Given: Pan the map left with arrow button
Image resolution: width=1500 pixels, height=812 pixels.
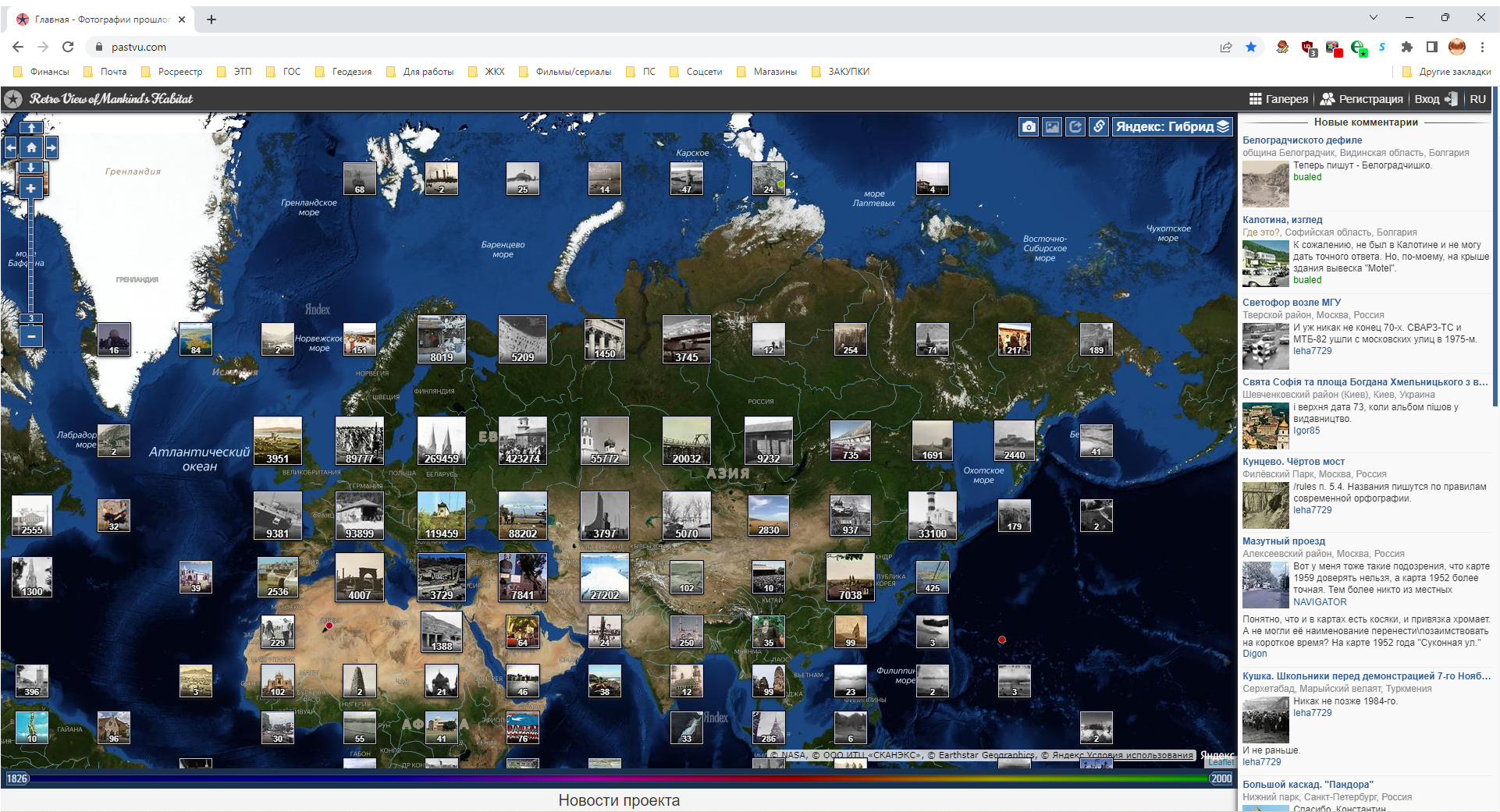Looking at the screenshot, I should click(10, 147).
